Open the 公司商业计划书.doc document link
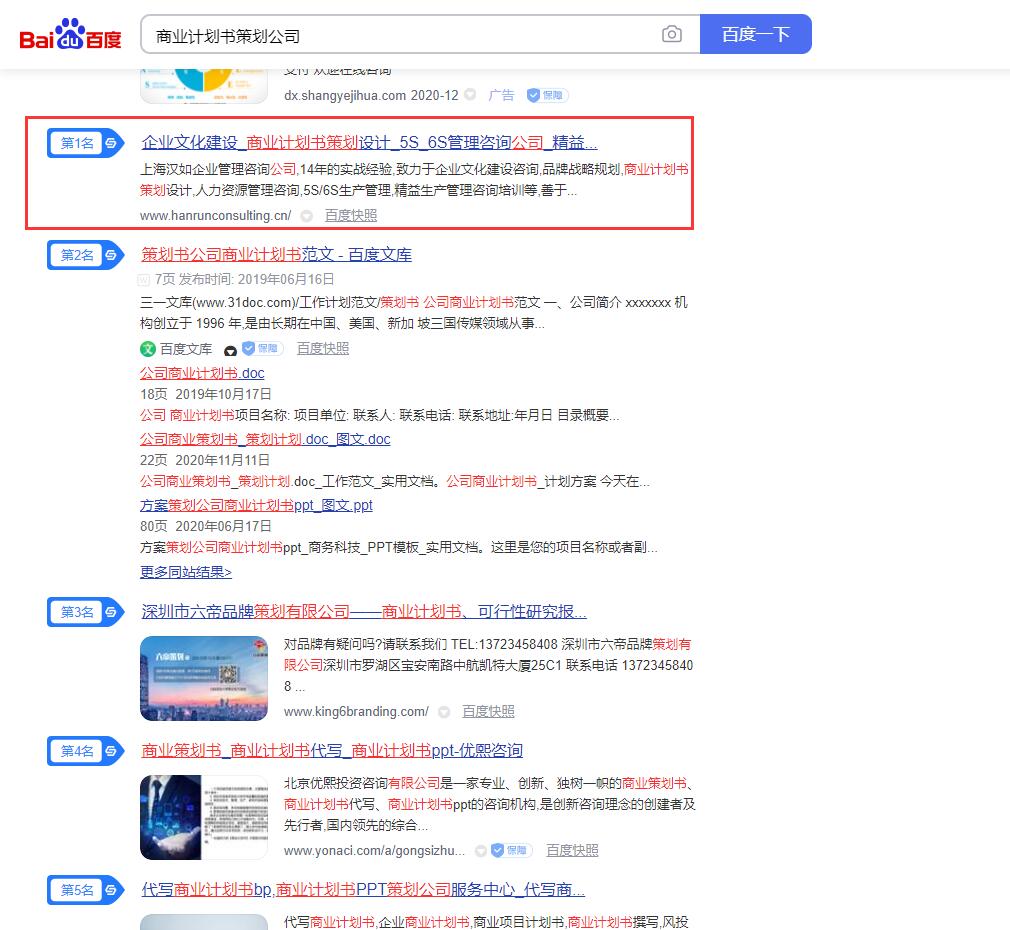The width and height of the screenshot is (1010, 930). (202, 373)
